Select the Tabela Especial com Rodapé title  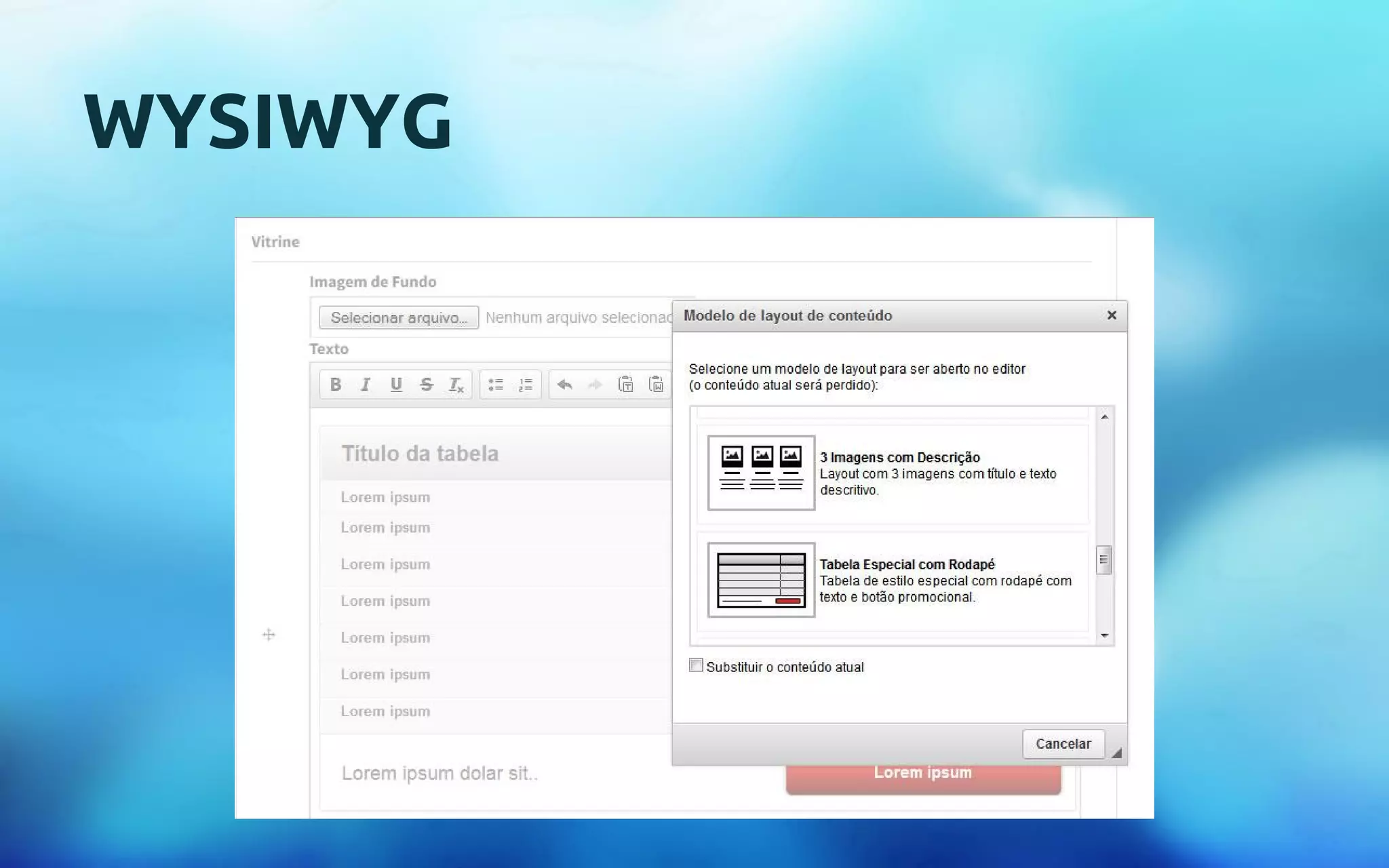pos(907,564)
